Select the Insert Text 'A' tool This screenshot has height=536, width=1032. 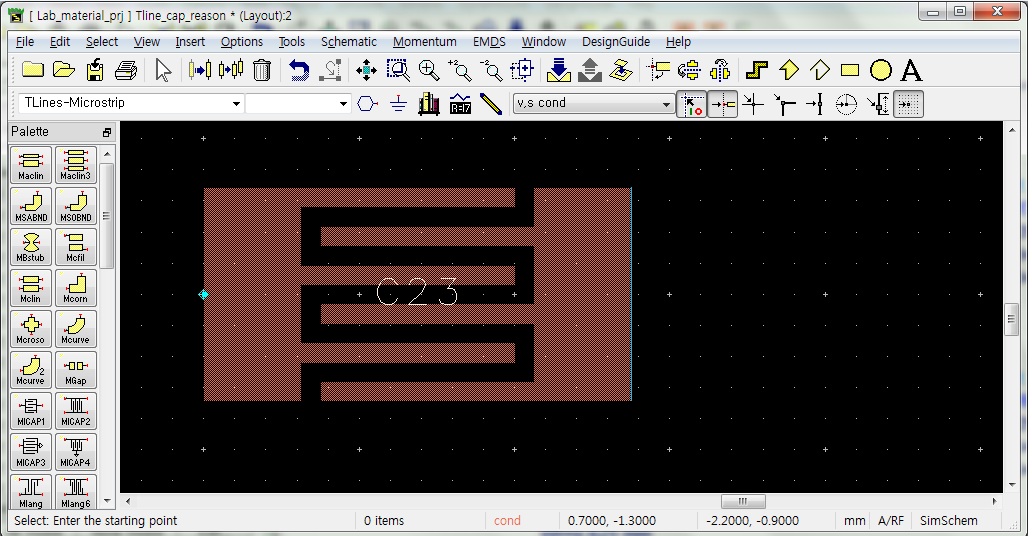(911, 70)
